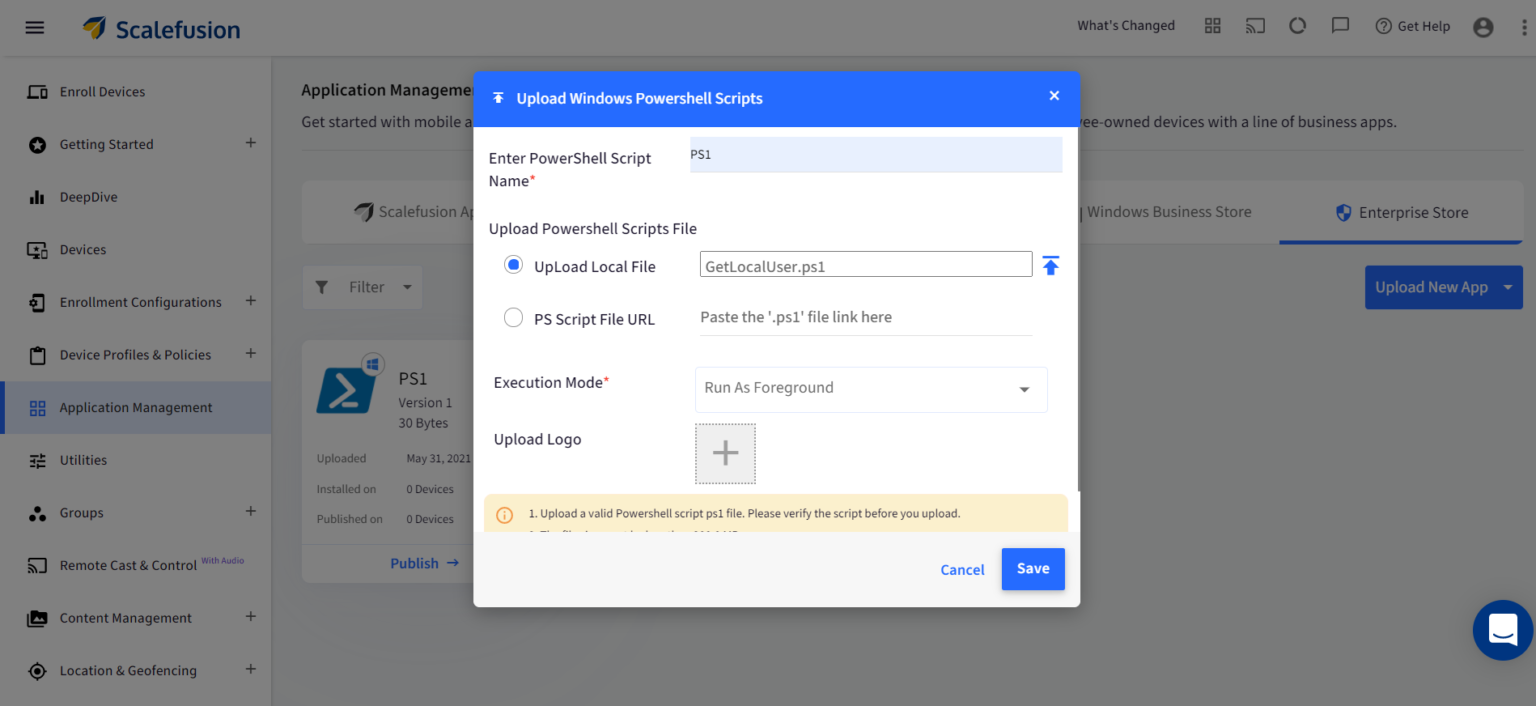Save the PowerShell script upload
Screen dimensions: 1536x706
1033,568
